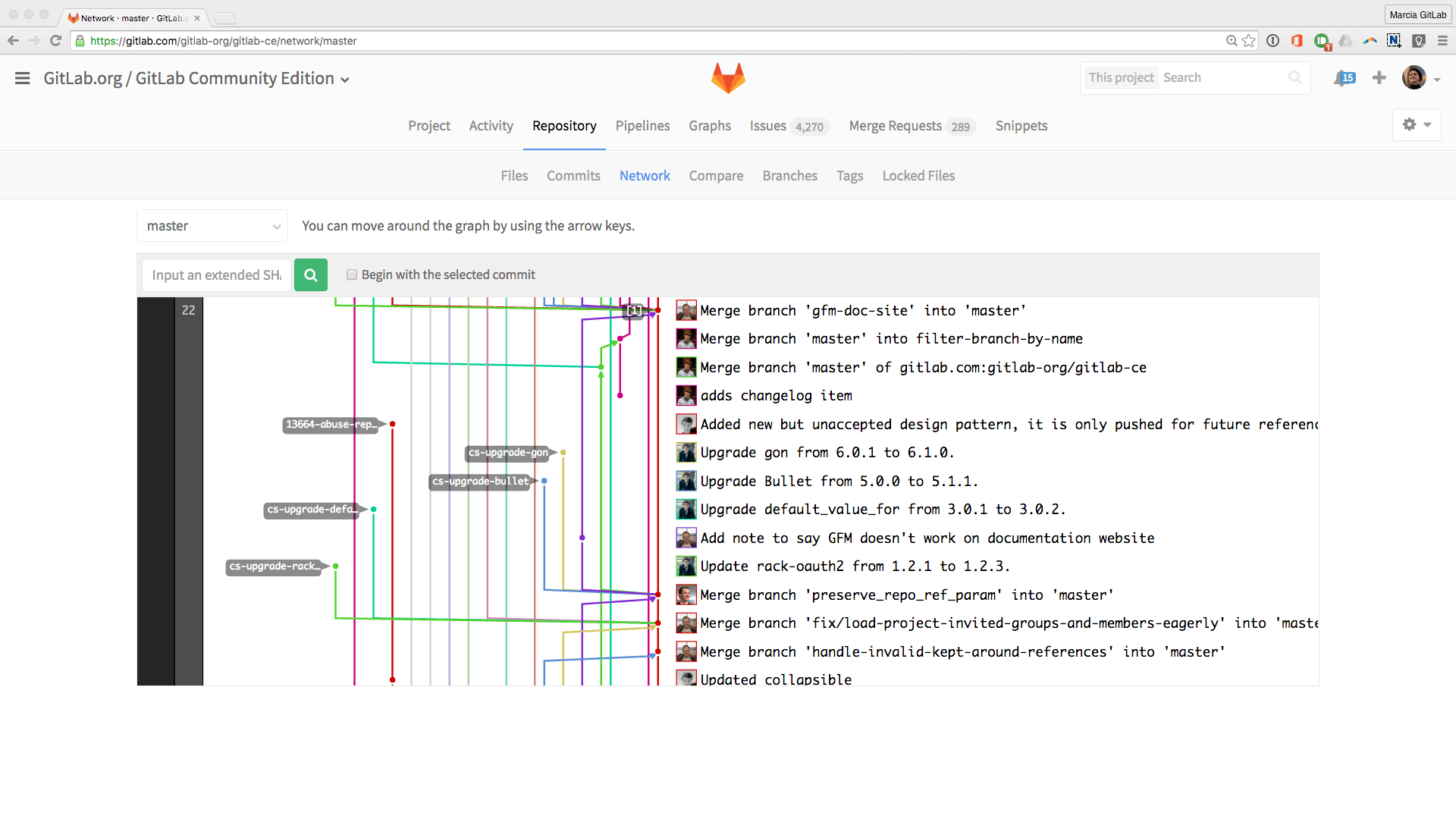Click avatar beside 'preserve_repo_ref_param' merge commit
The image size is (1456, 819).
pos(686,595)
